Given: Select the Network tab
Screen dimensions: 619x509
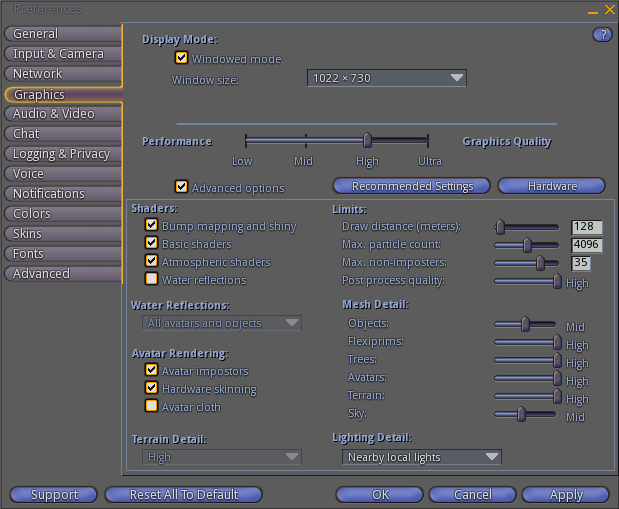Looking at the screenshot, I should click(x=63, y=73).
